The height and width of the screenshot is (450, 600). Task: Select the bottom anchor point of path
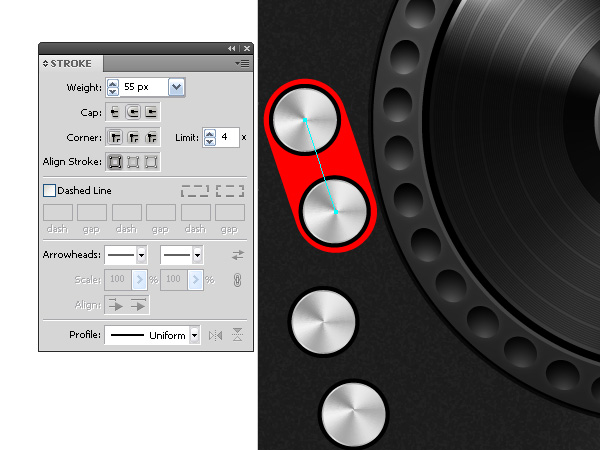point(336,212)
